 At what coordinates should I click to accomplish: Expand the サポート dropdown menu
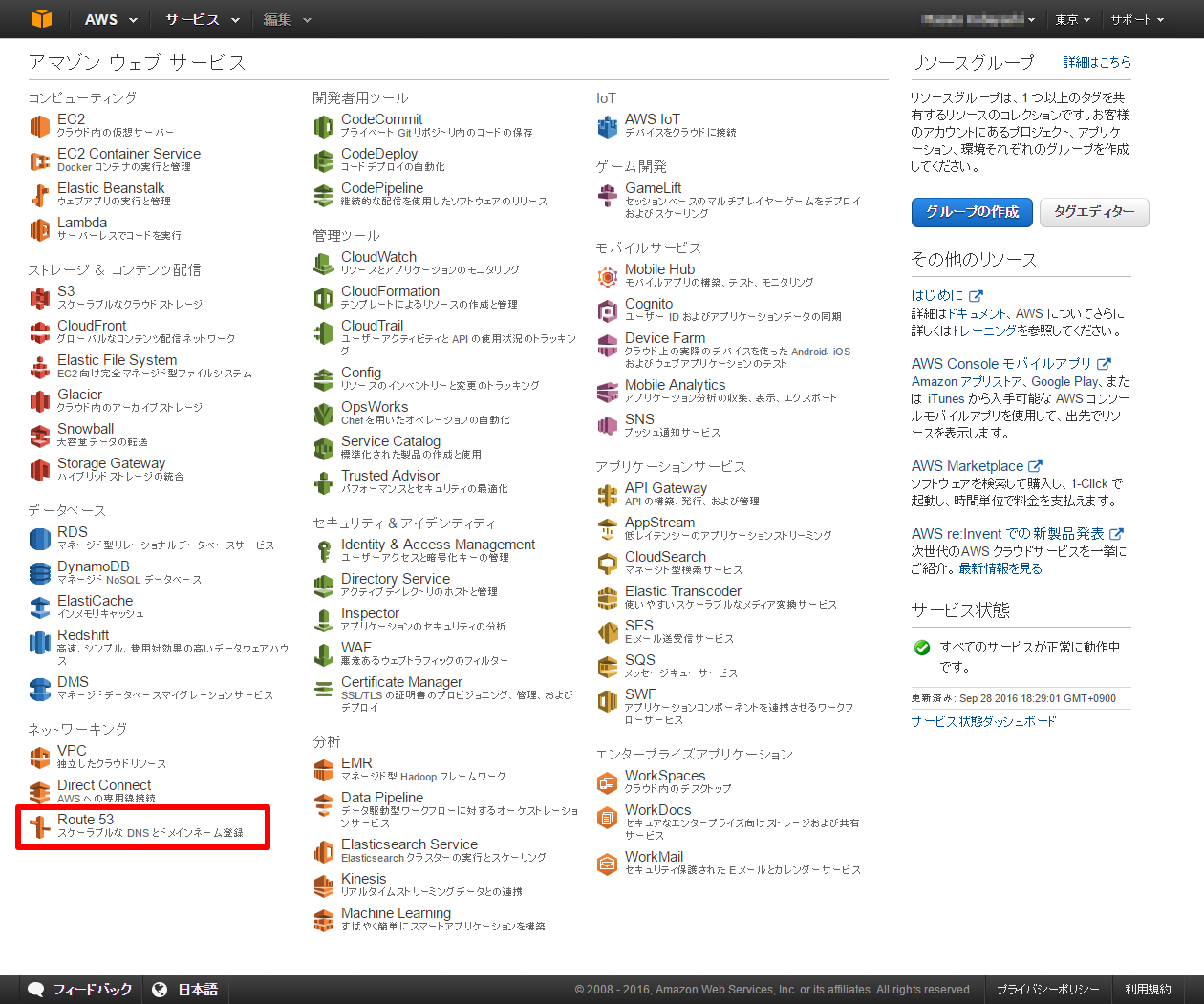1137,19
